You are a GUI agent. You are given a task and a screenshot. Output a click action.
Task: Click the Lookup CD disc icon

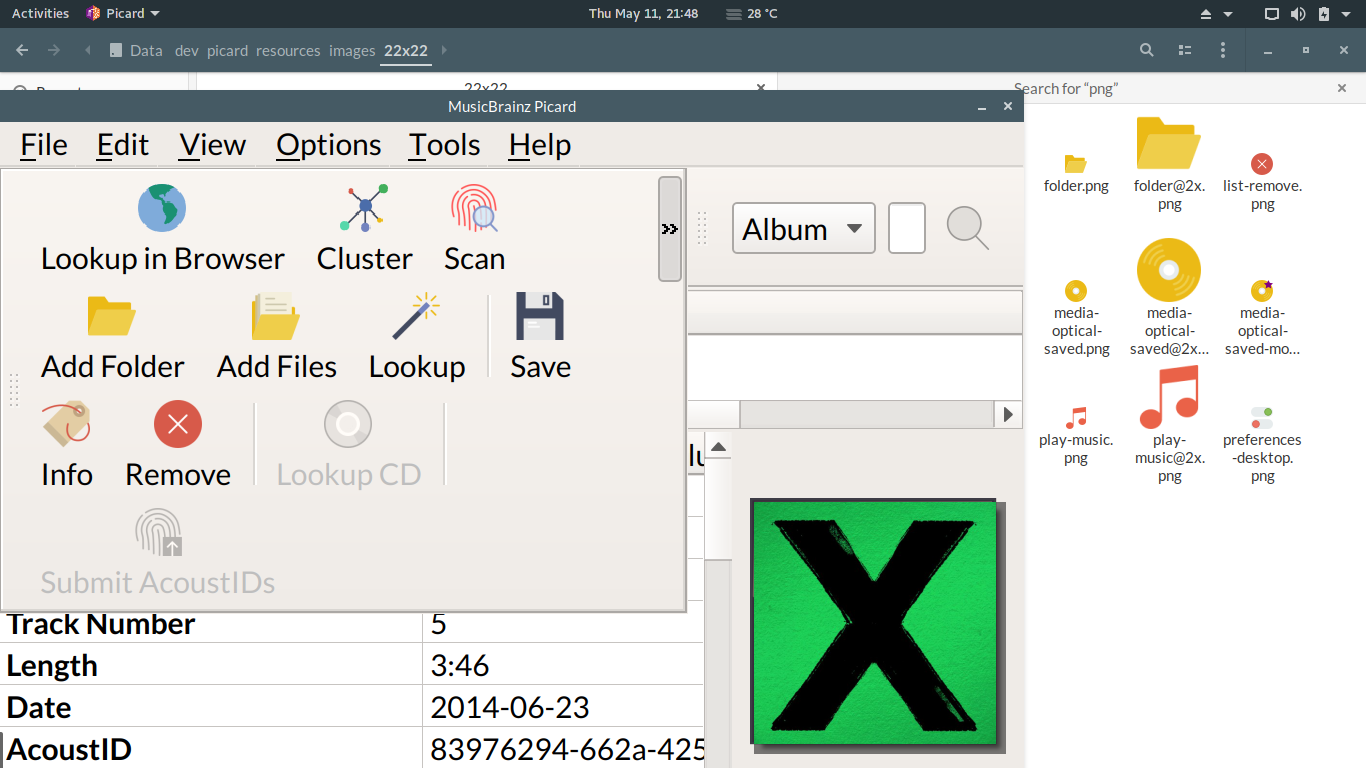[x=348, y=424]
